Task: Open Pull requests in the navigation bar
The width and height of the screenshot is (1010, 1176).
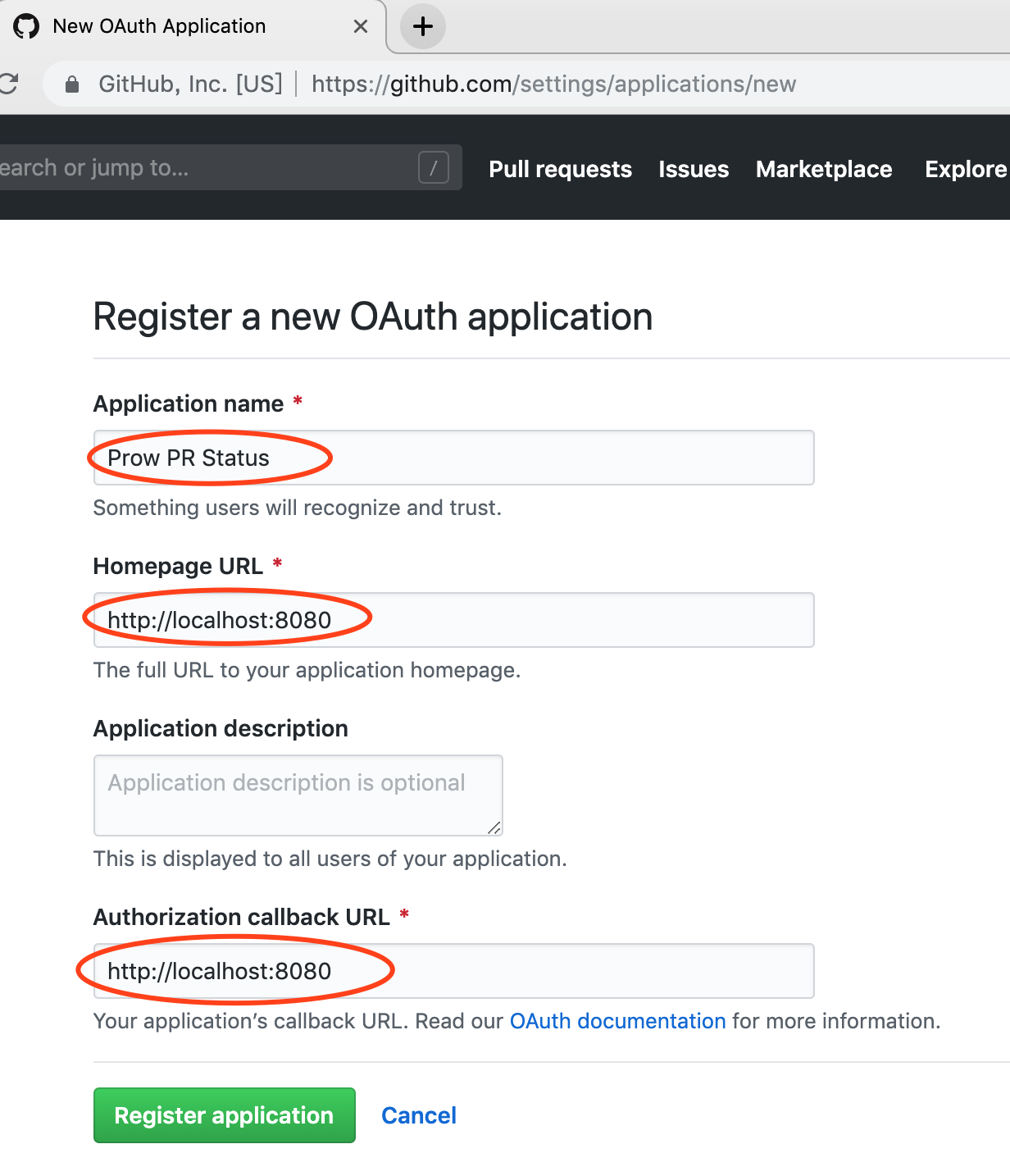Action: (x=560, y=169)
